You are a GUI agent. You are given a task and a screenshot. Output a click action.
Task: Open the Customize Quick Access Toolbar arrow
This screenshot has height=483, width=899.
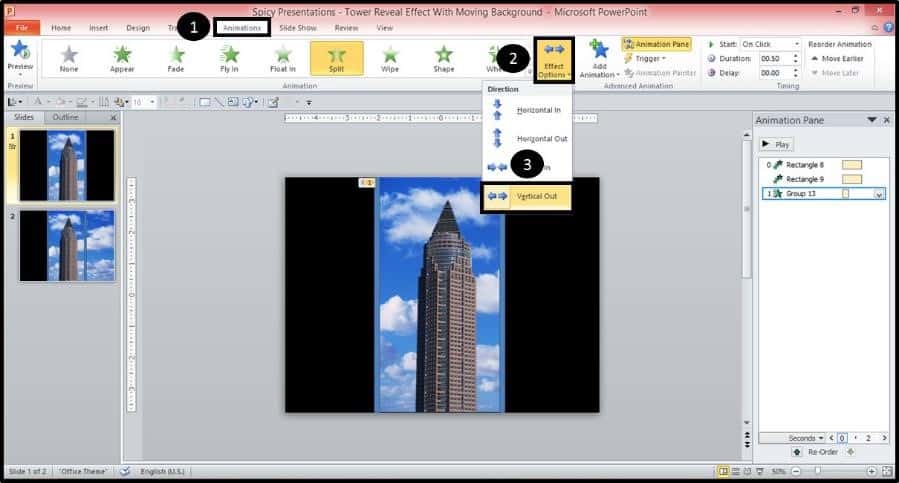pos(308,103)
